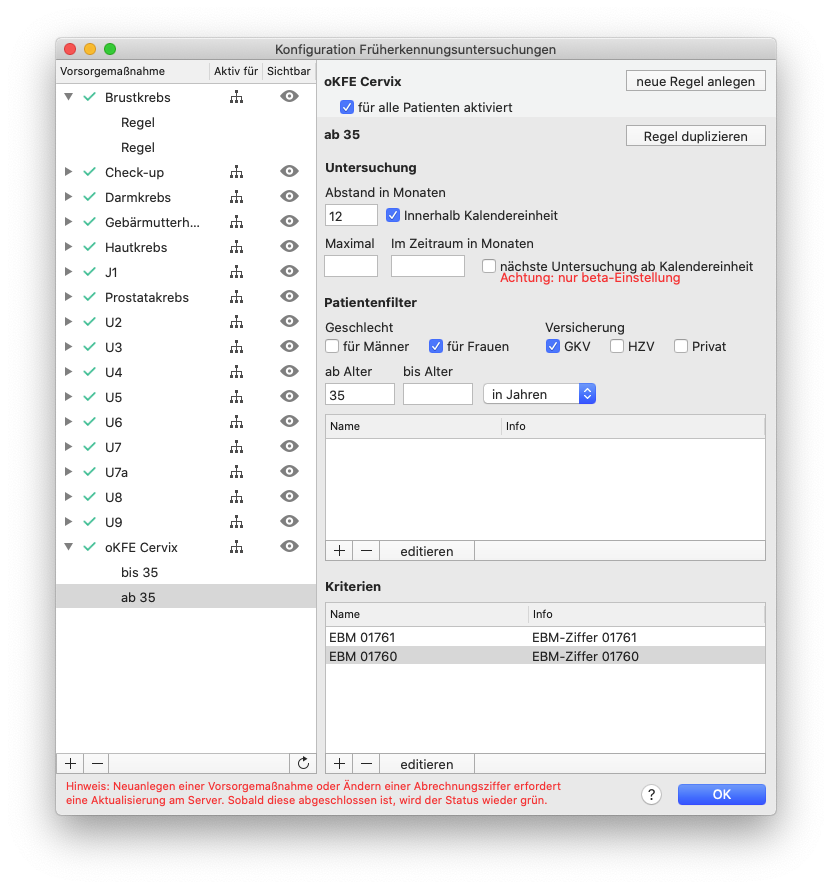Expand the U9 tree entry

coord(69,522)
